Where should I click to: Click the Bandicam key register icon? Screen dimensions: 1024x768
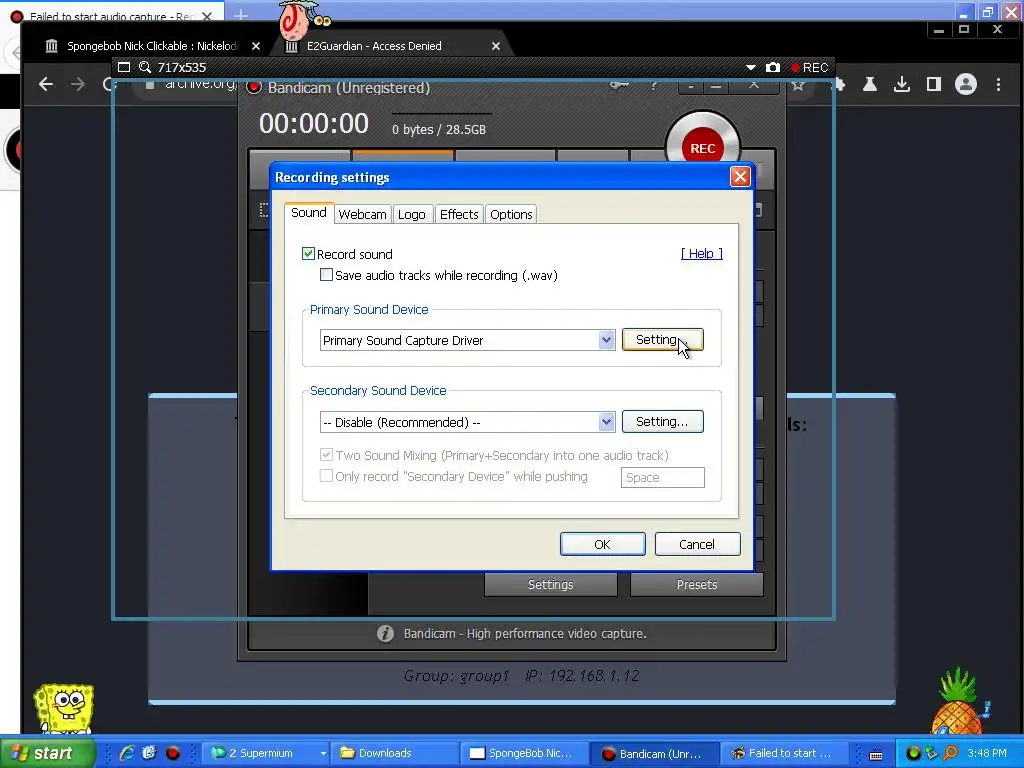tap(618, 86)
